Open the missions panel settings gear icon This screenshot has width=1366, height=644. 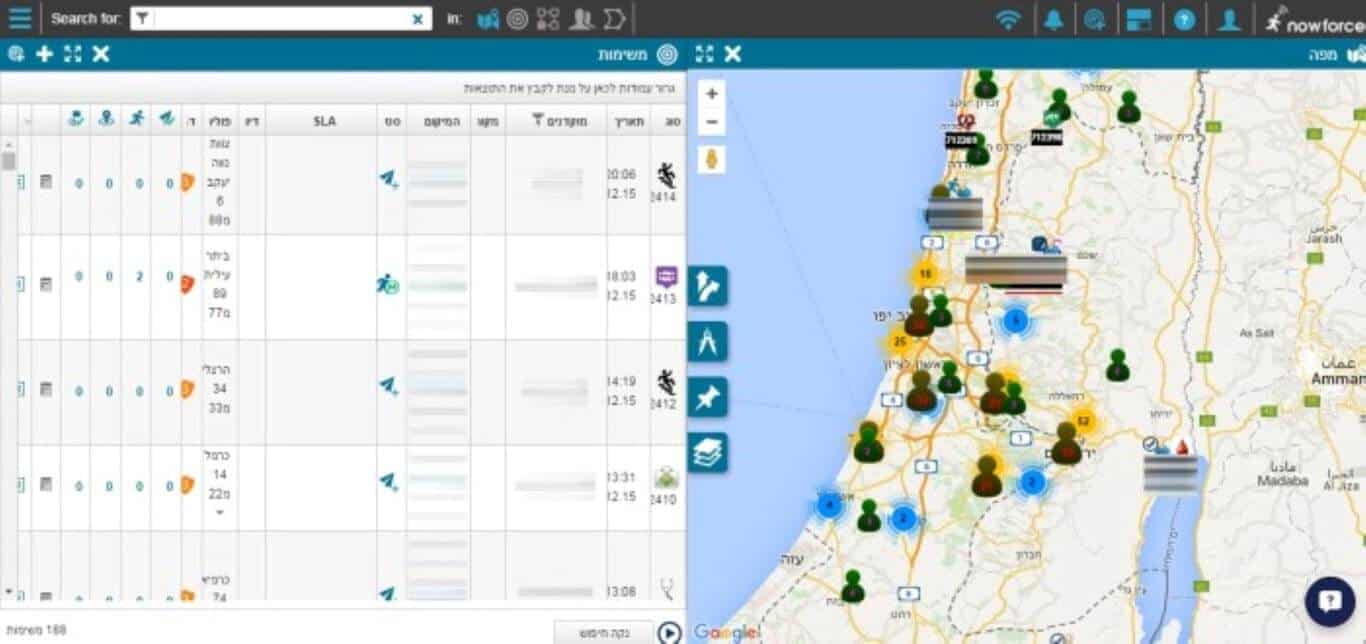16,54
